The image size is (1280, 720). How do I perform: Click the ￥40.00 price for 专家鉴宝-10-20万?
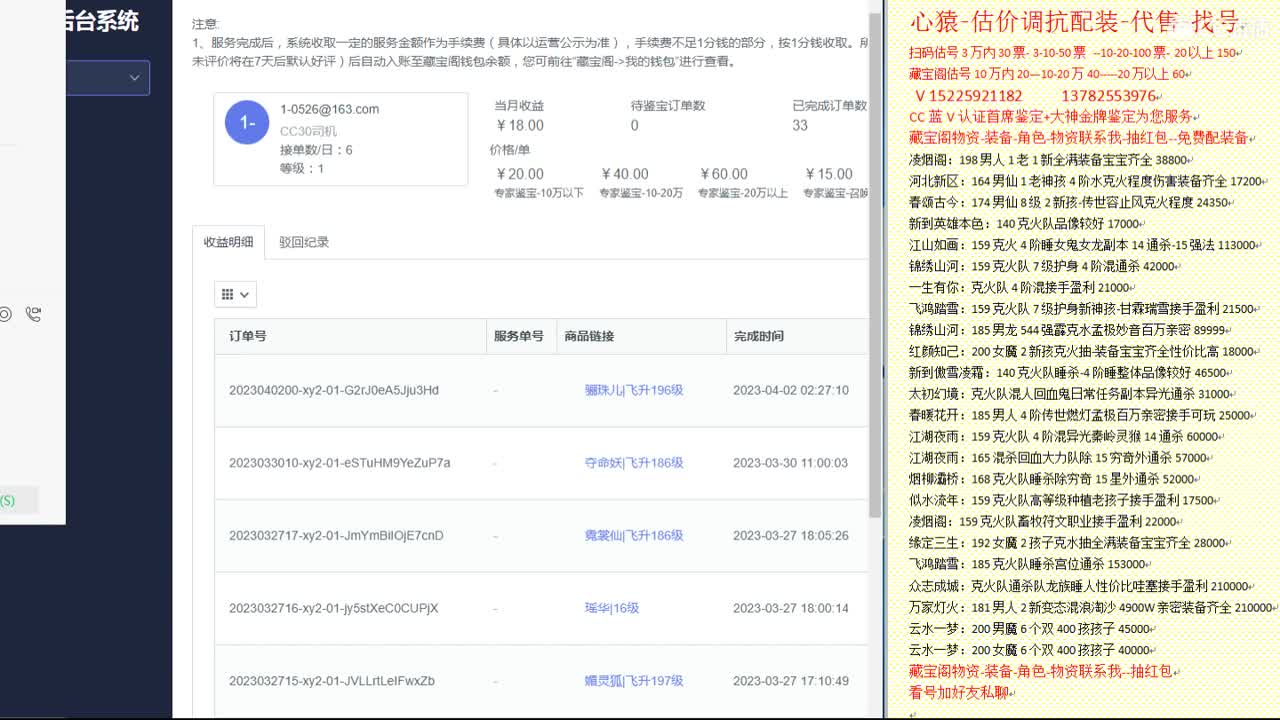pos(624,174)
